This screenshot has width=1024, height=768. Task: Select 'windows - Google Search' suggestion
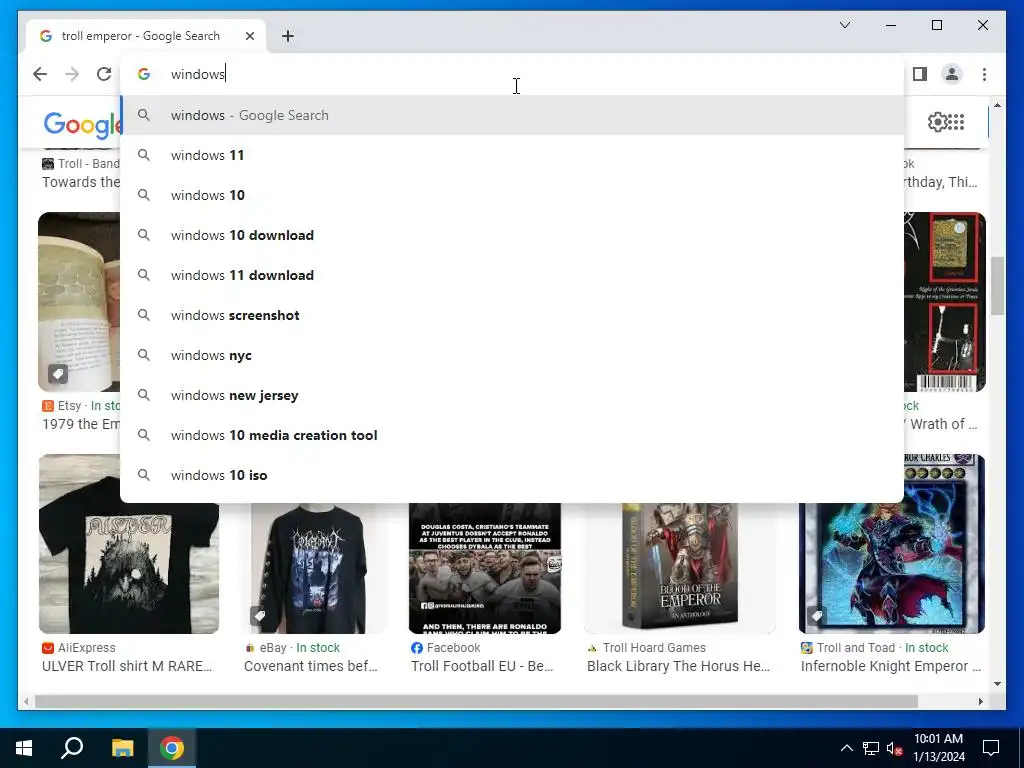tap(512, 116)
